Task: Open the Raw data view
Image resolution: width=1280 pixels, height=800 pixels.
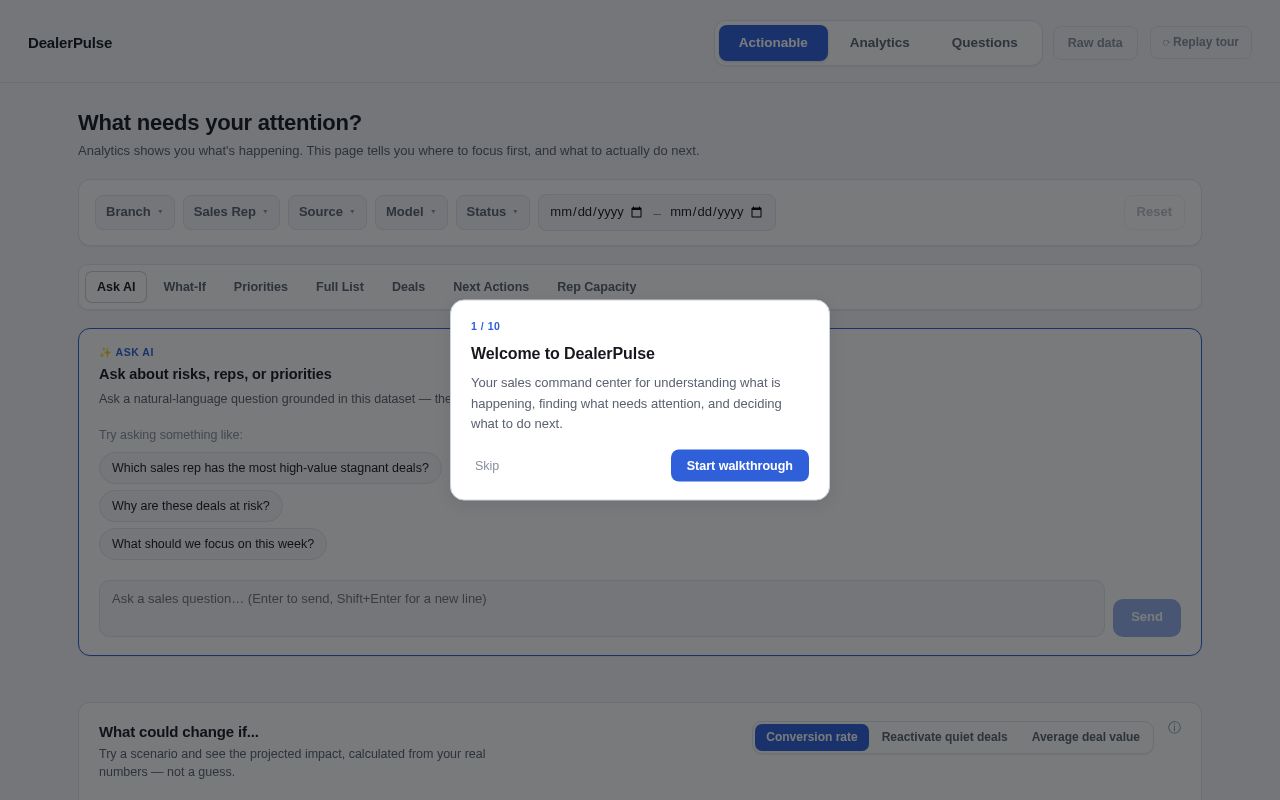Action: pyautogui.click(x=1095, y=43)
